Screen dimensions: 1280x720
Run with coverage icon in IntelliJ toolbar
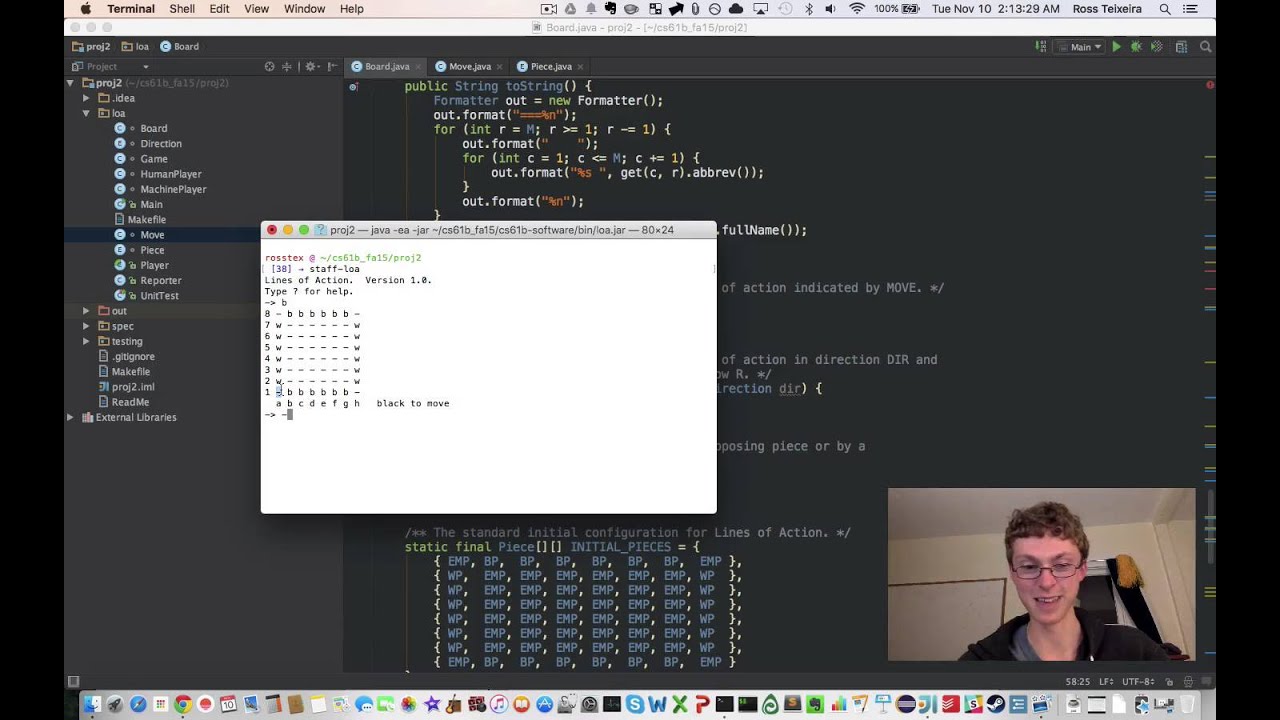[x=1156, y=47]
